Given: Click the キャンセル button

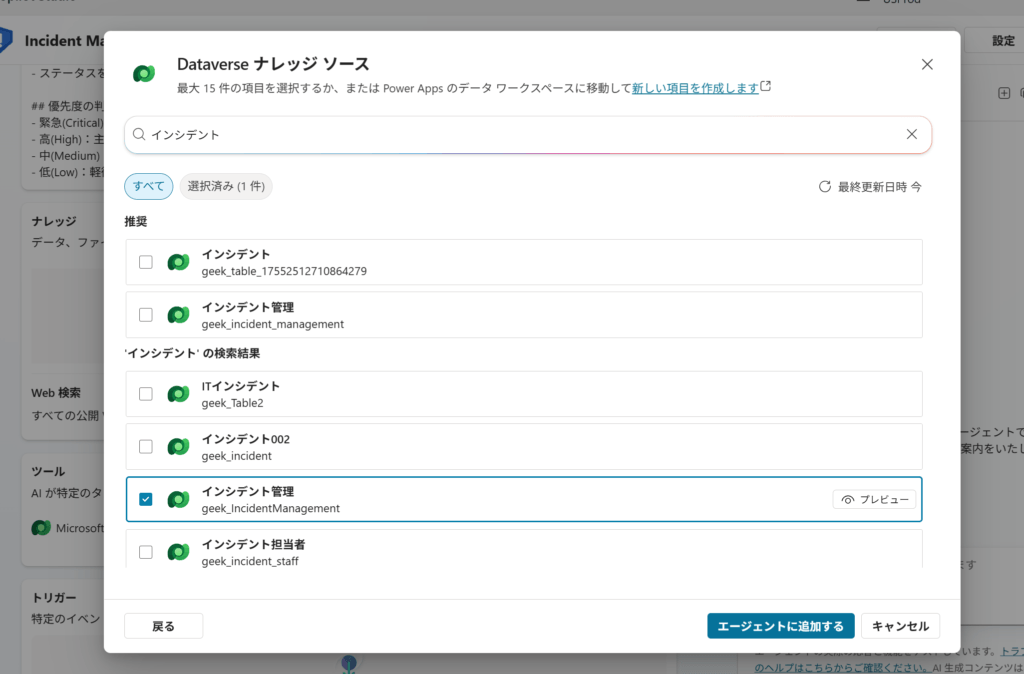Looking at the screenshot, I should (900, 626).
